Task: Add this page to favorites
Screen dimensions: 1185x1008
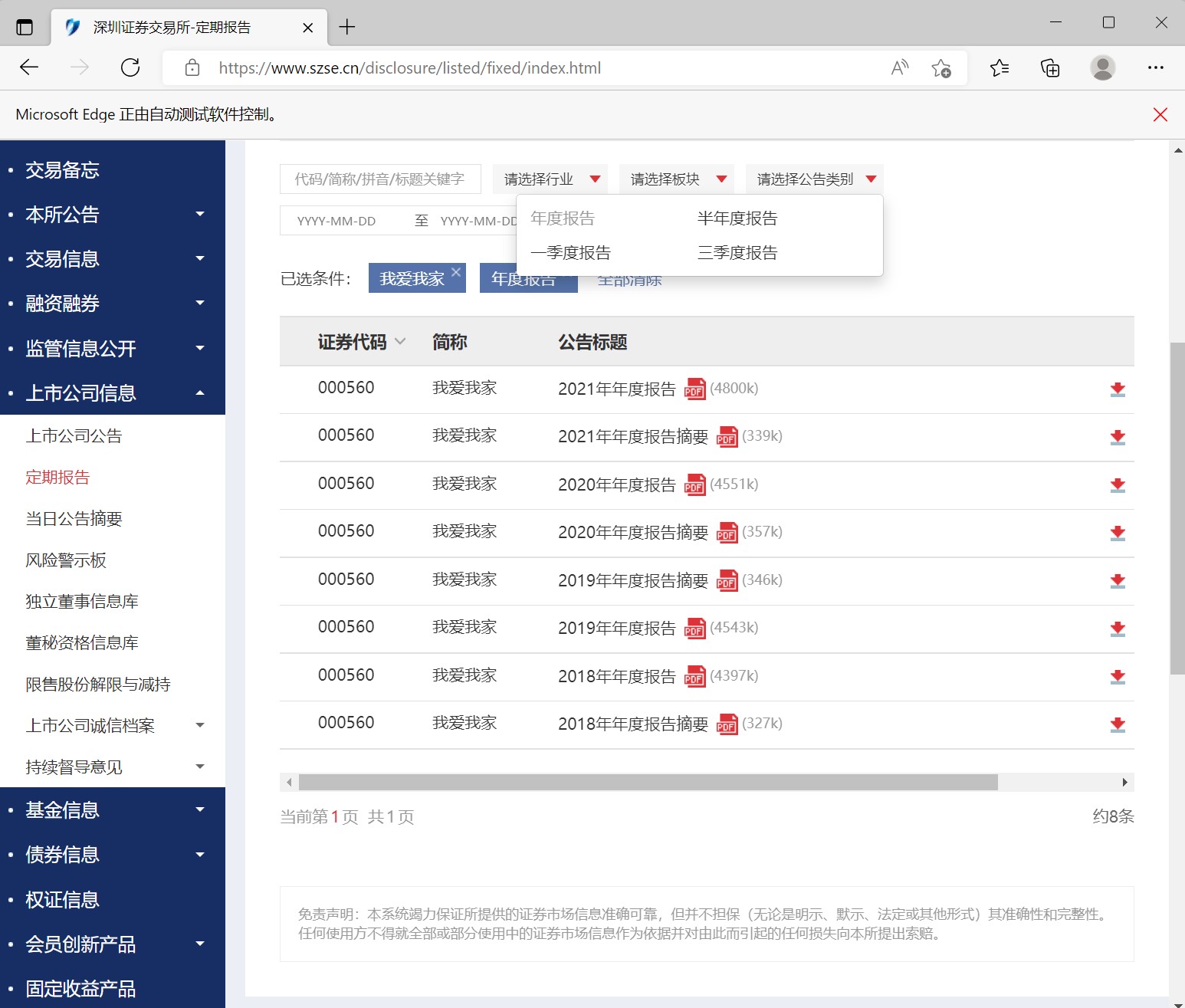Action: pyautogui.click(x=941, y=67)
